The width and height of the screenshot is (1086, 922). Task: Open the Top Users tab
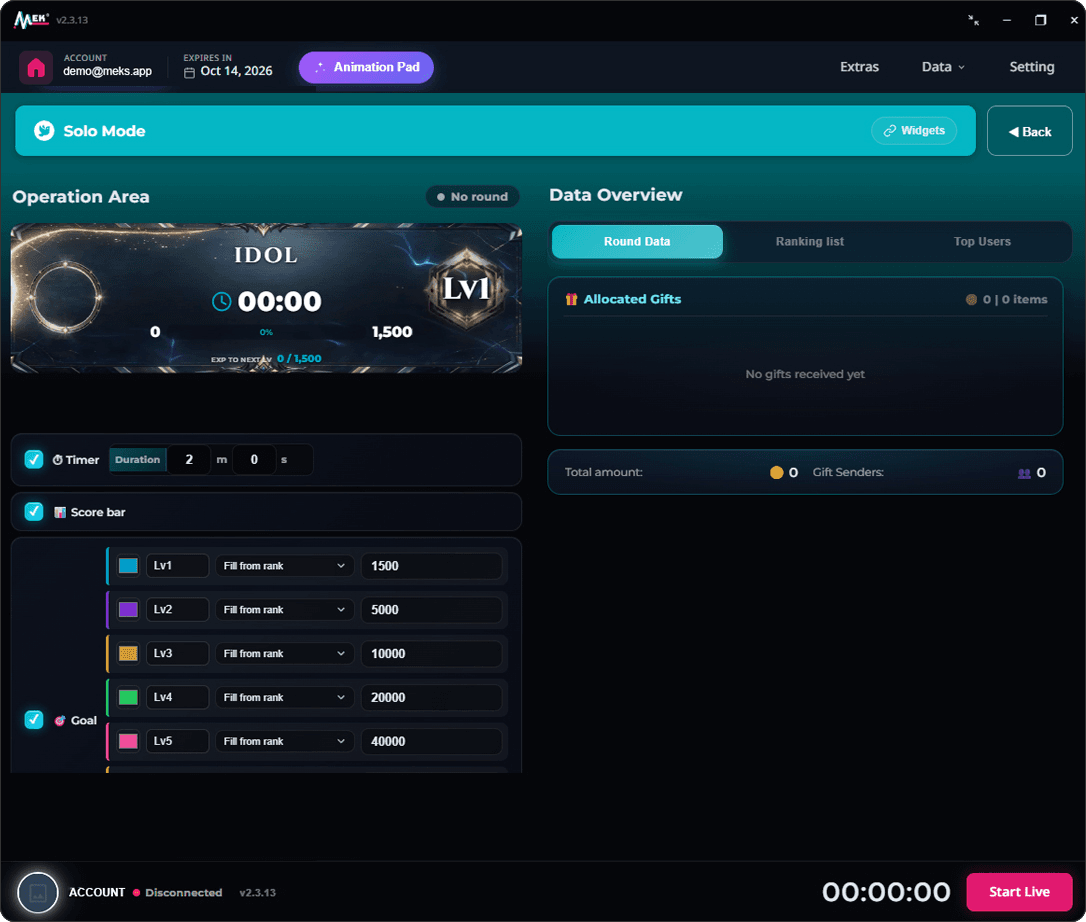point(981,242)
